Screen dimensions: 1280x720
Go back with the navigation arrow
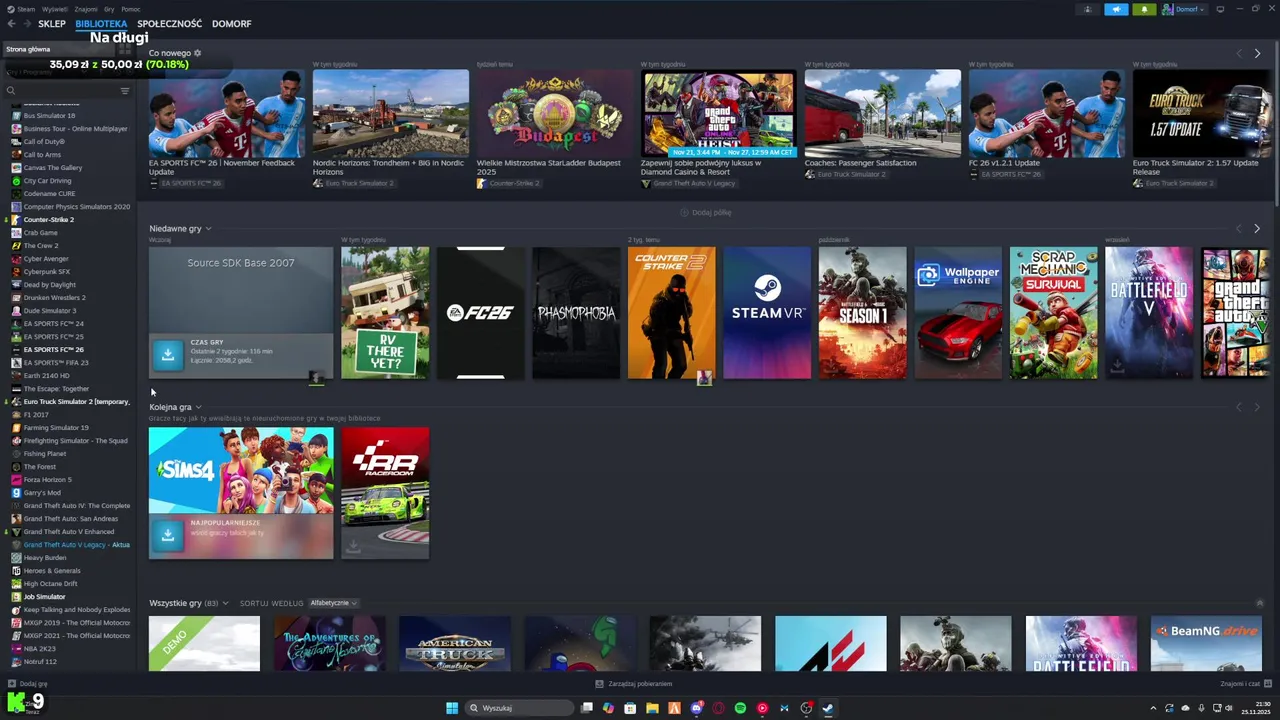[12, 24]
